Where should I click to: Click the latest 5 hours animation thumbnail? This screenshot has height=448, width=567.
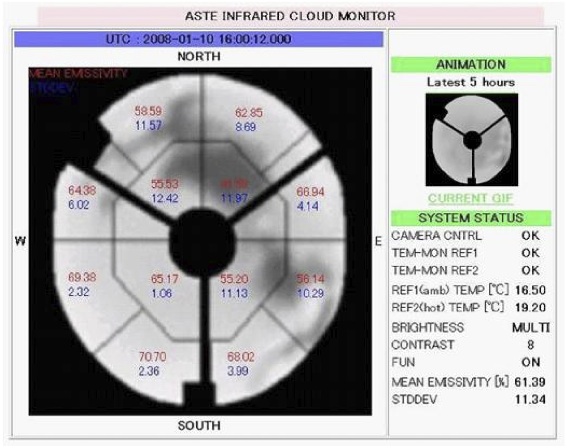coord(472,140)
